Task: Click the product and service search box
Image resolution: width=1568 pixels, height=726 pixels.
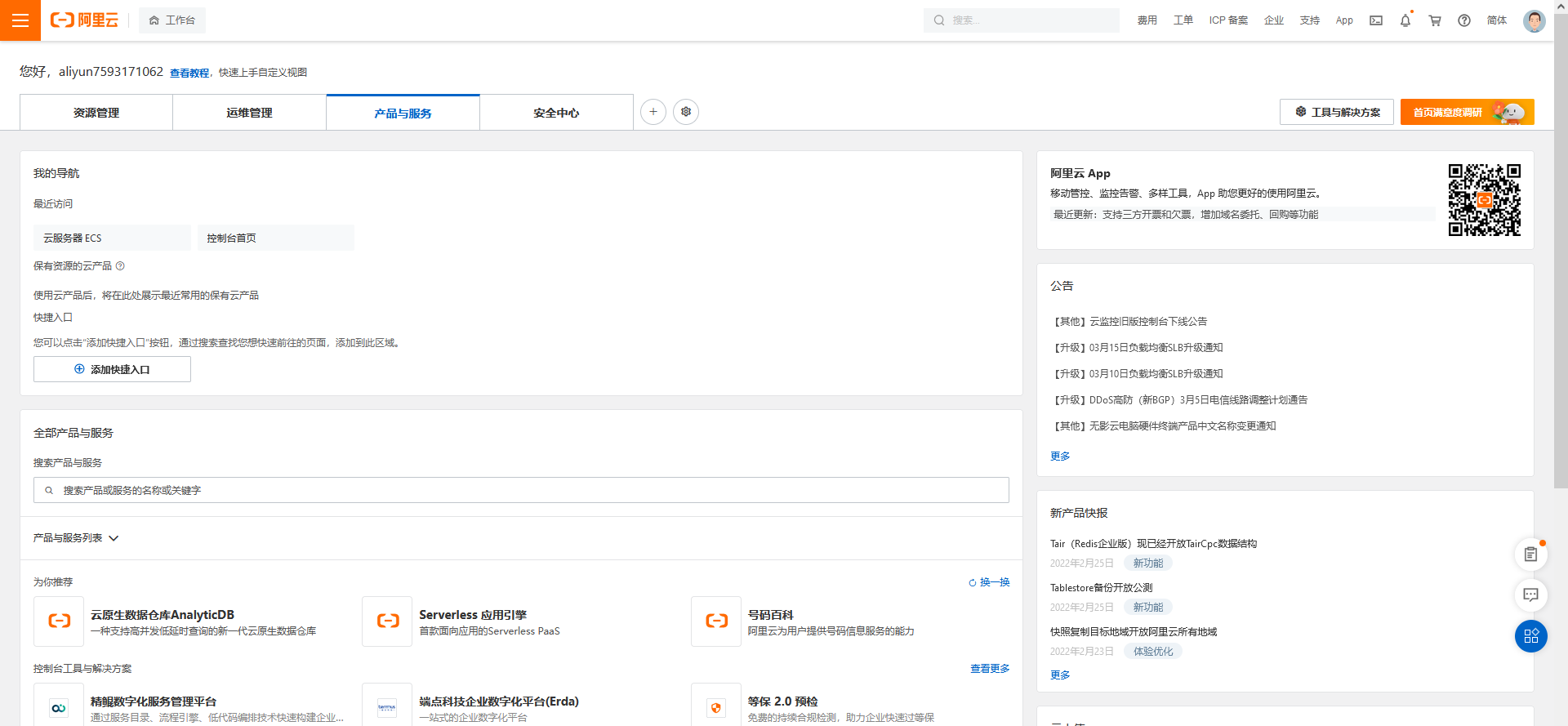Action: coord(521,490)
